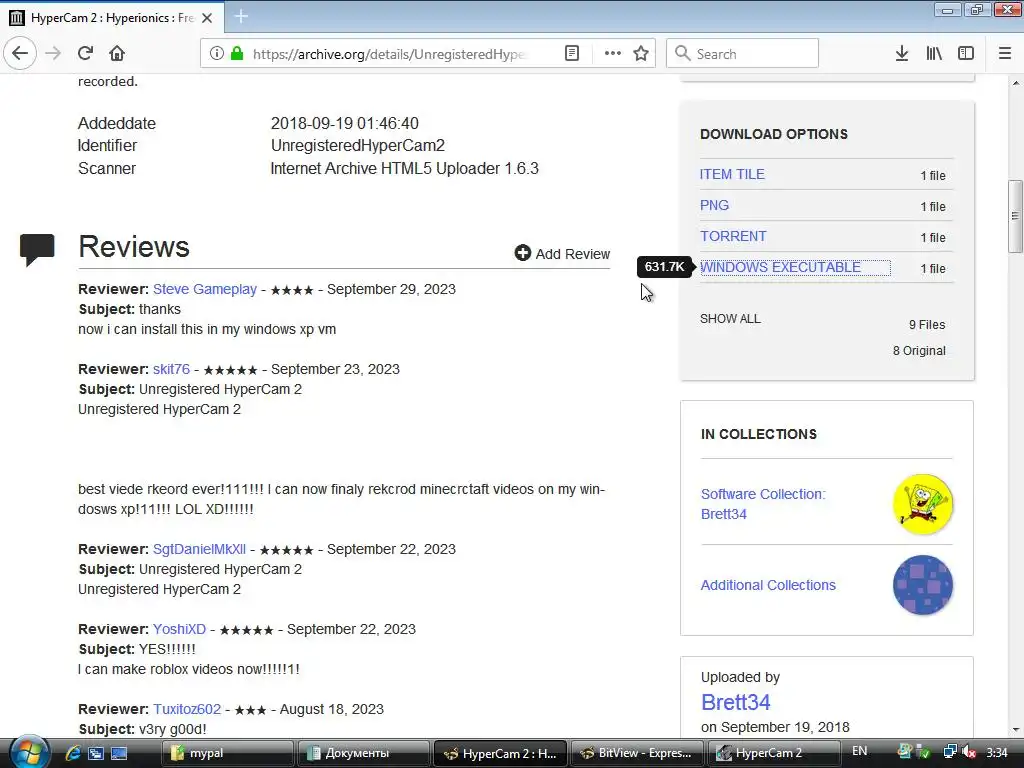This screenshot has width=1024, height=768.
Task: Click the taskbar clock 3:34
Action: [x=997, y=752]
